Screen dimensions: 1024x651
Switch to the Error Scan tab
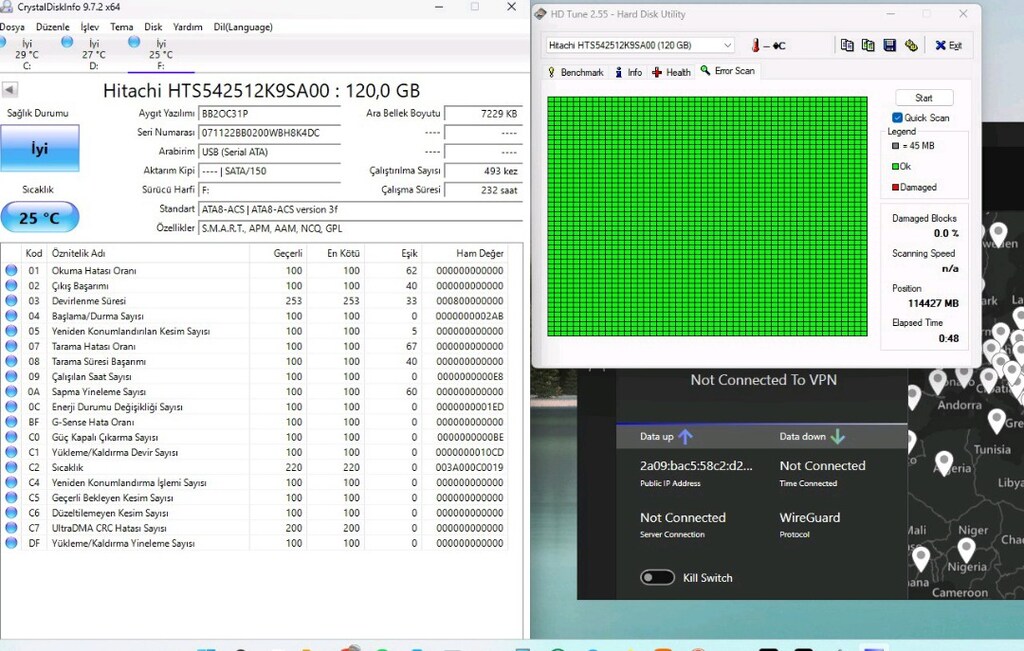point(728,71)
